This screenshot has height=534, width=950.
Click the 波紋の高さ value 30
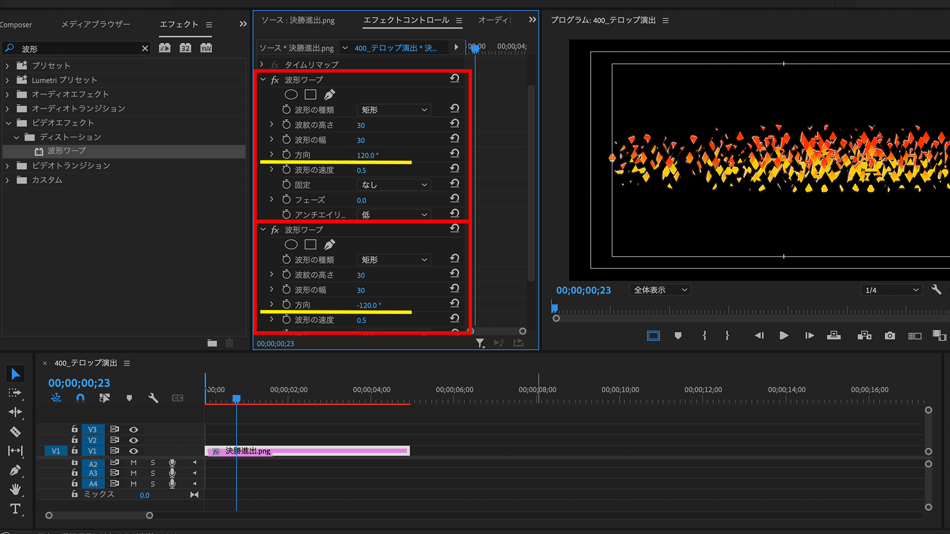point(361,125)
